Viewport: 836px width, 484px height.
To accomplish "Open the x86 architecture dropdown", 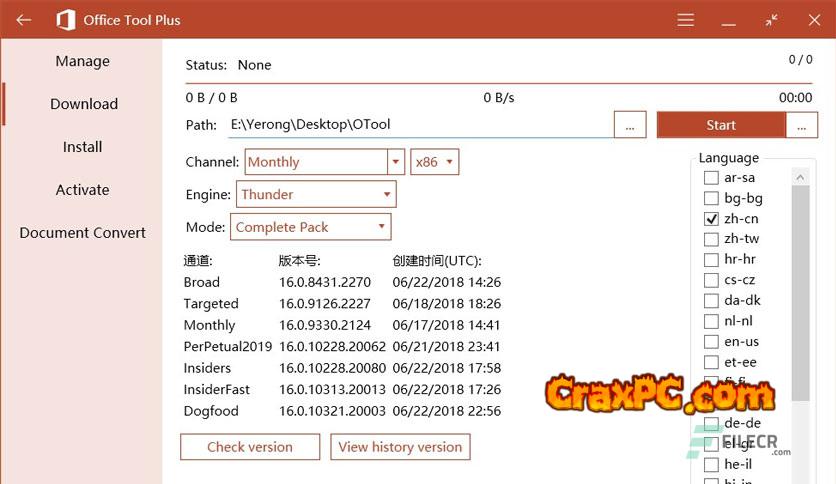I will (x=435, y=162).
